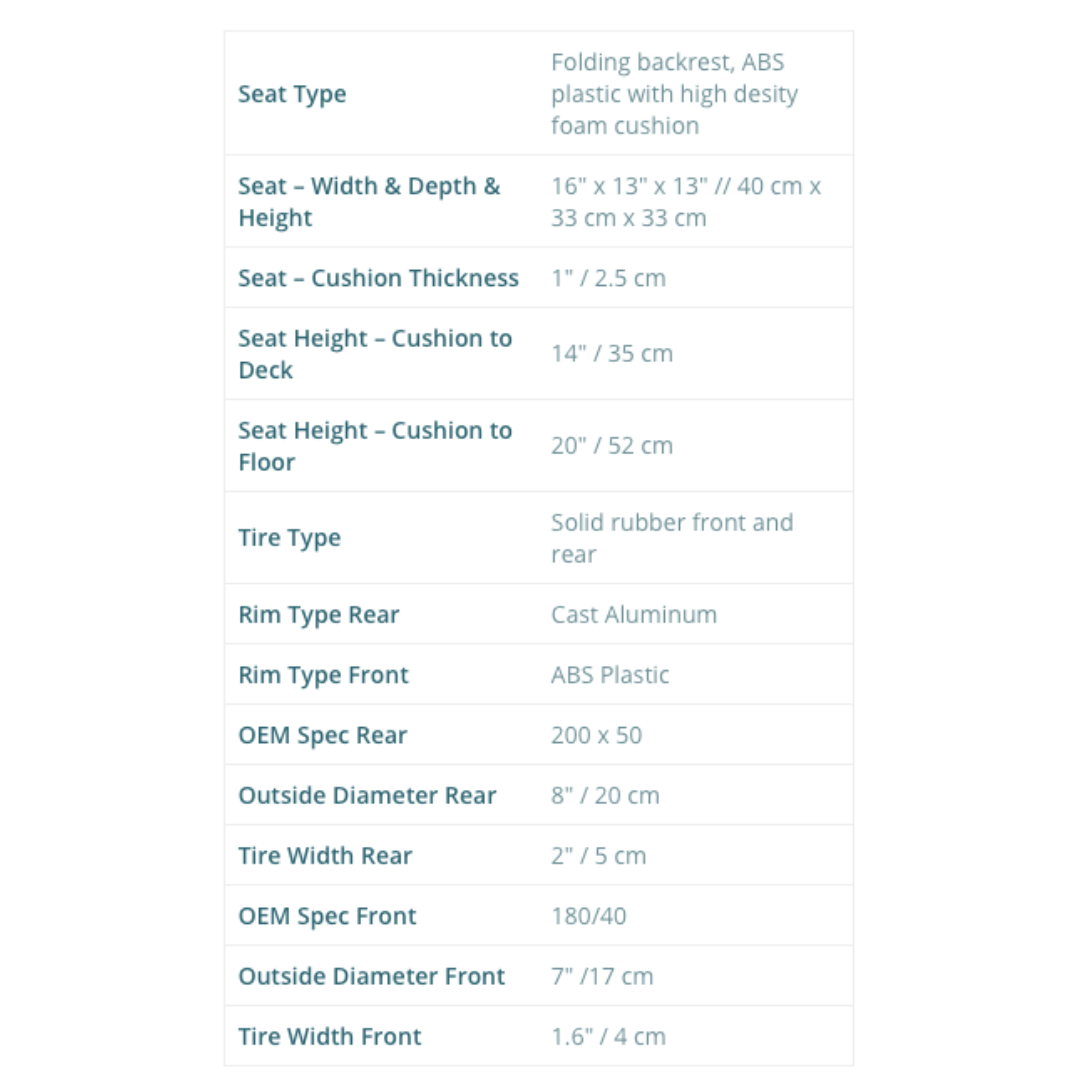Click the 180/40 OEM Spec Front value

(588, 916)
